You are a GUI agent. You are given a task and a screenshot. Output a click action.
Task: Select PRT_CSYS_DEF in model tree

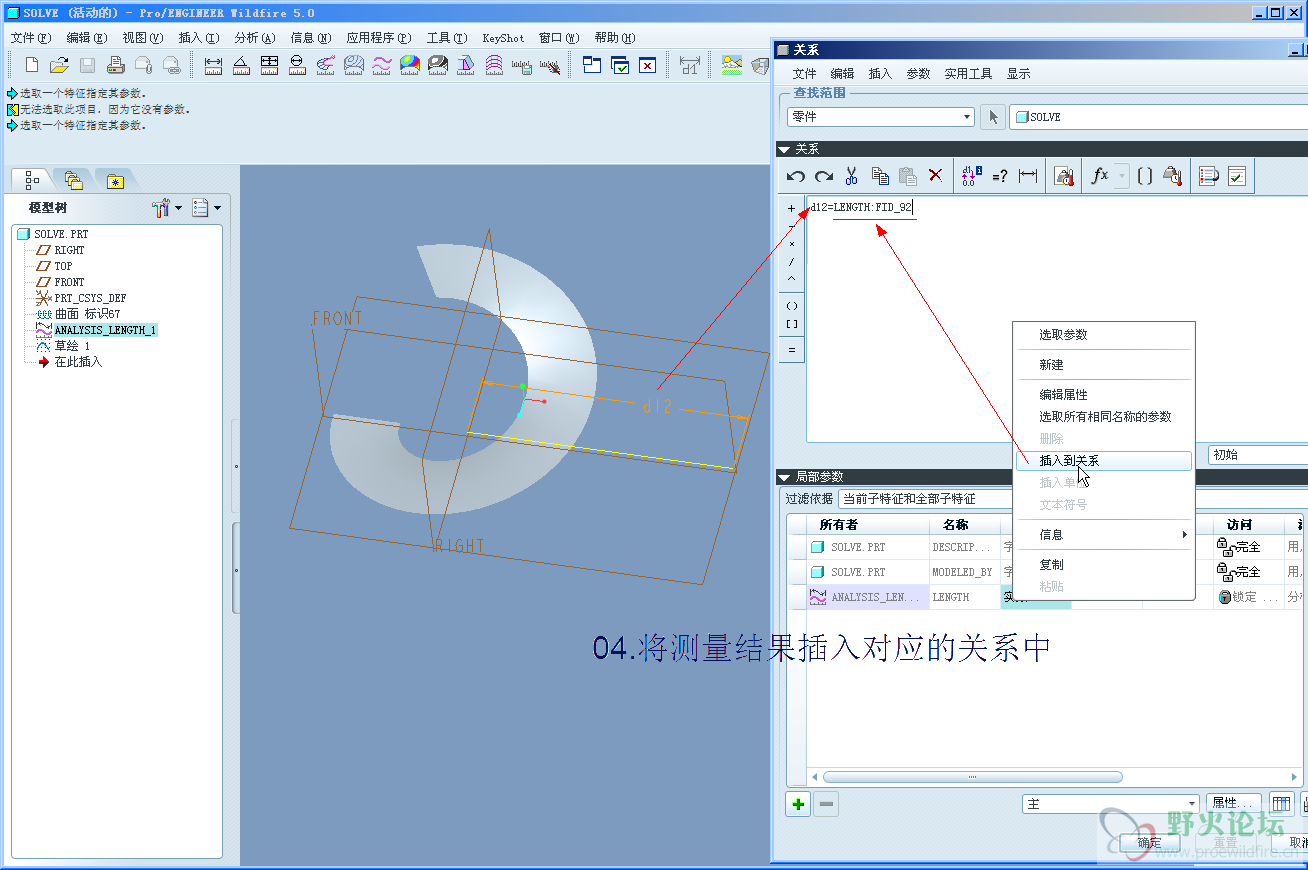(x=90, y=298)
